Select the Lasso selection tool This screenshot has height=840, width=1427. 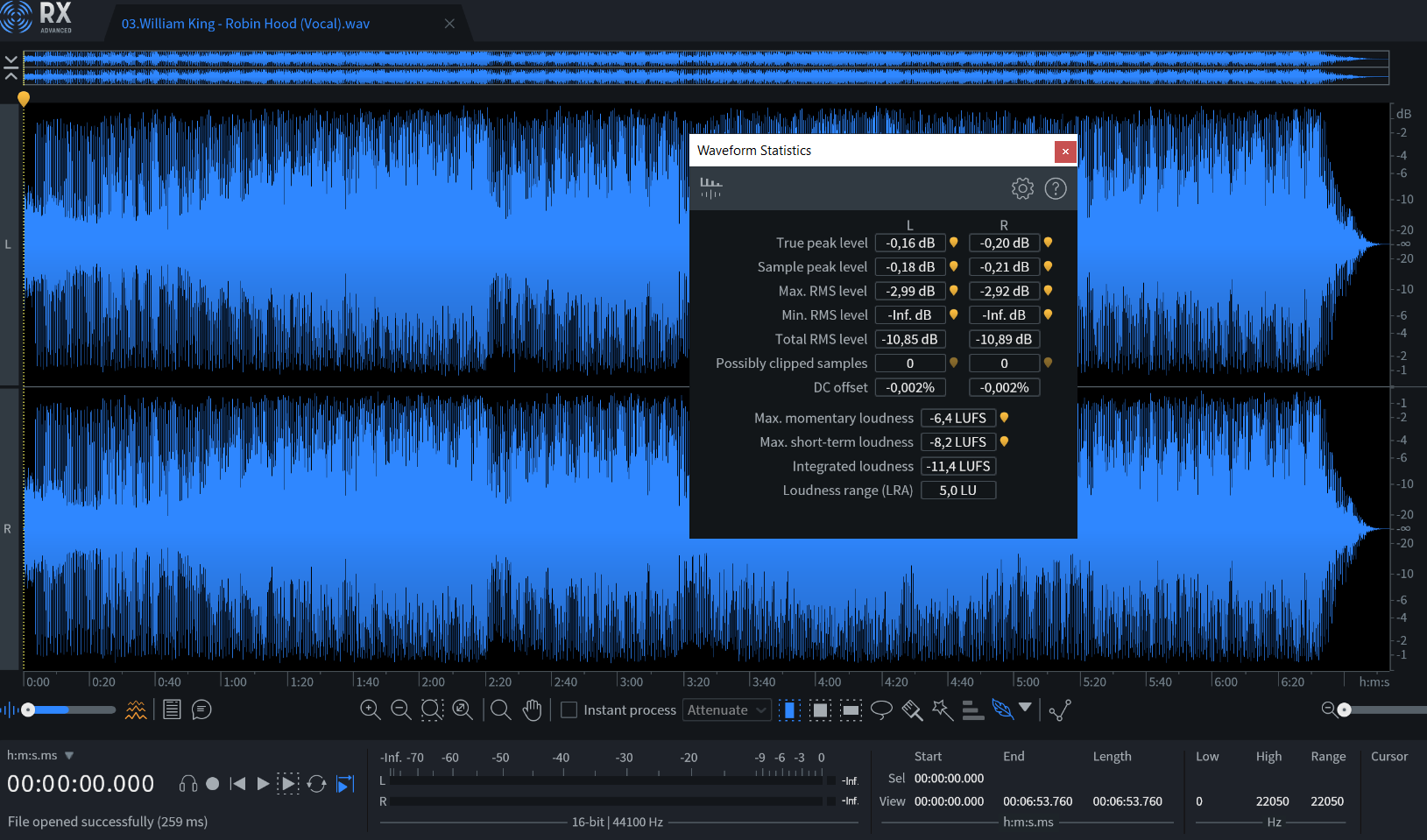coord(881,709)
